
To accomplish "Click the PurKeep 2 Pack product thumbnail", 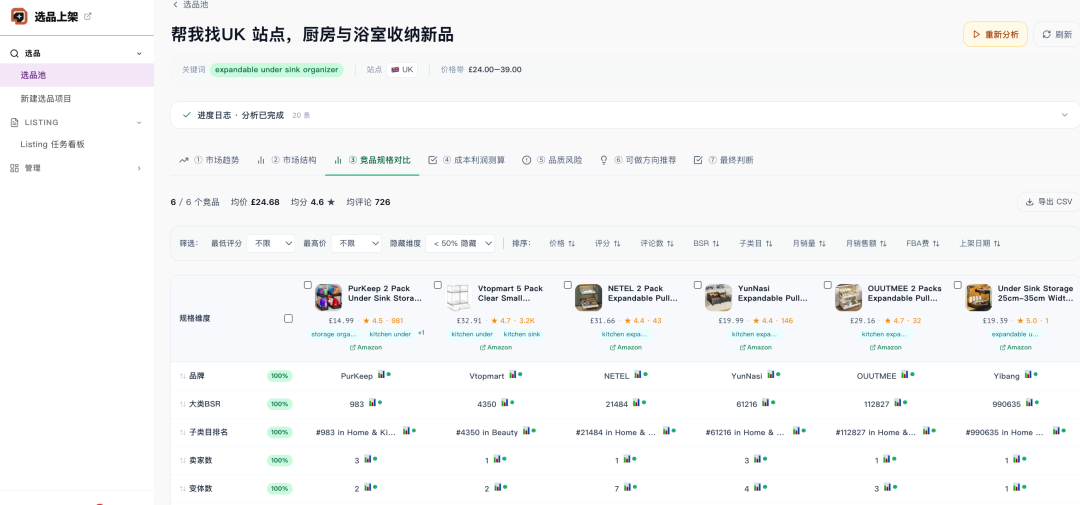I will tap(329, 298).
